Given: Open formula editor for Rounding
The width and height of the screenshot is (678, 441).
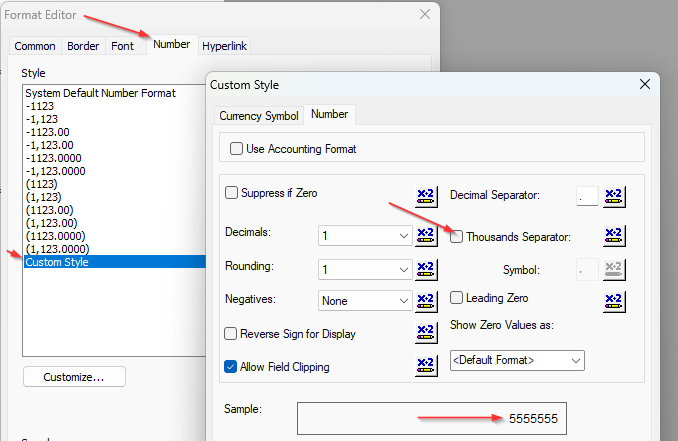Looking at the screenshot, I should pyautogui.click(x=426, y=269).
